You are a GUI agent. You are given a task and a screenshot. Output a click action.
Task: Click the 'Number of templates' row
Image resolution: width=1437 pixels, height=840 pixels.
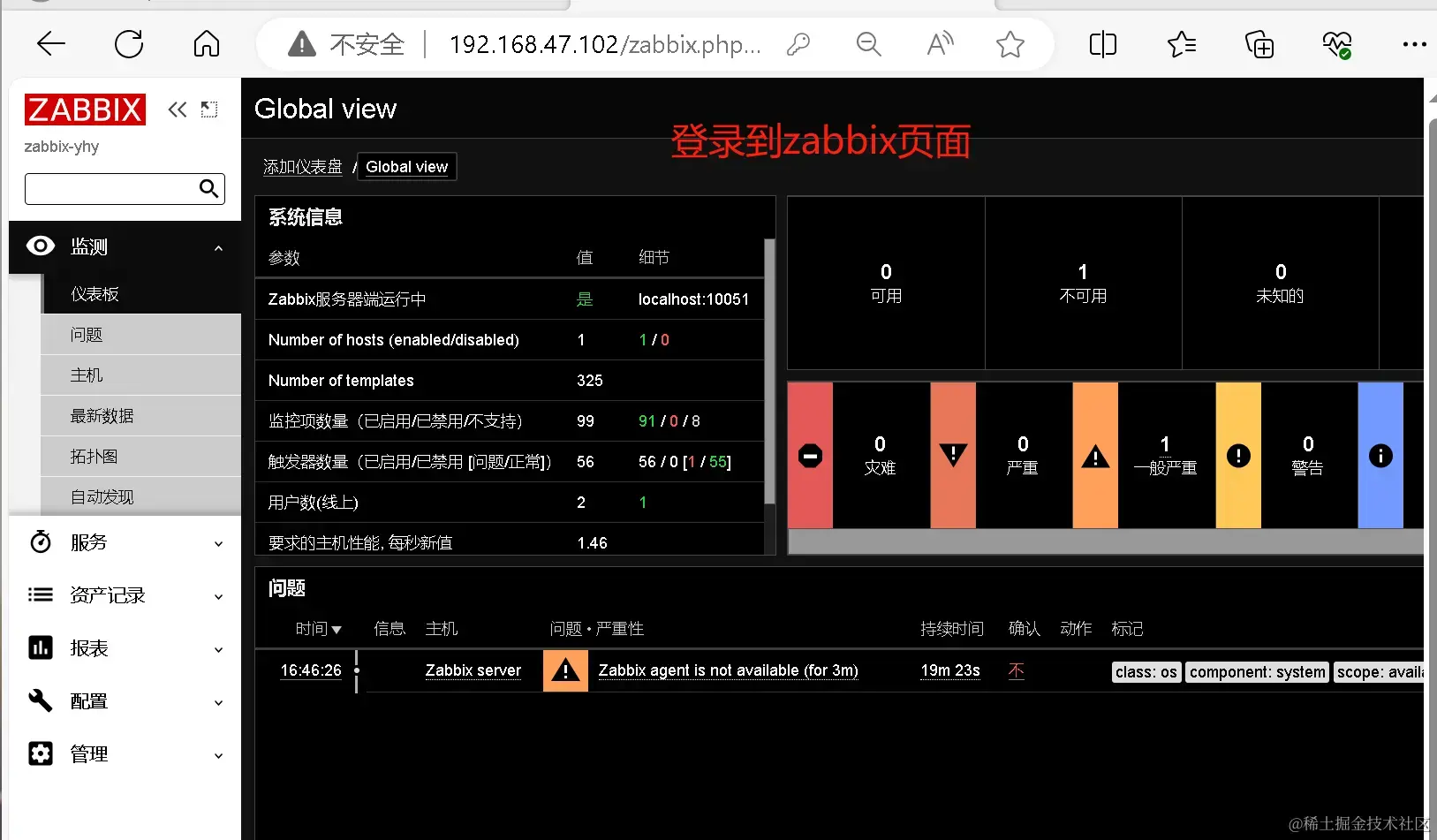coord(509,381)
